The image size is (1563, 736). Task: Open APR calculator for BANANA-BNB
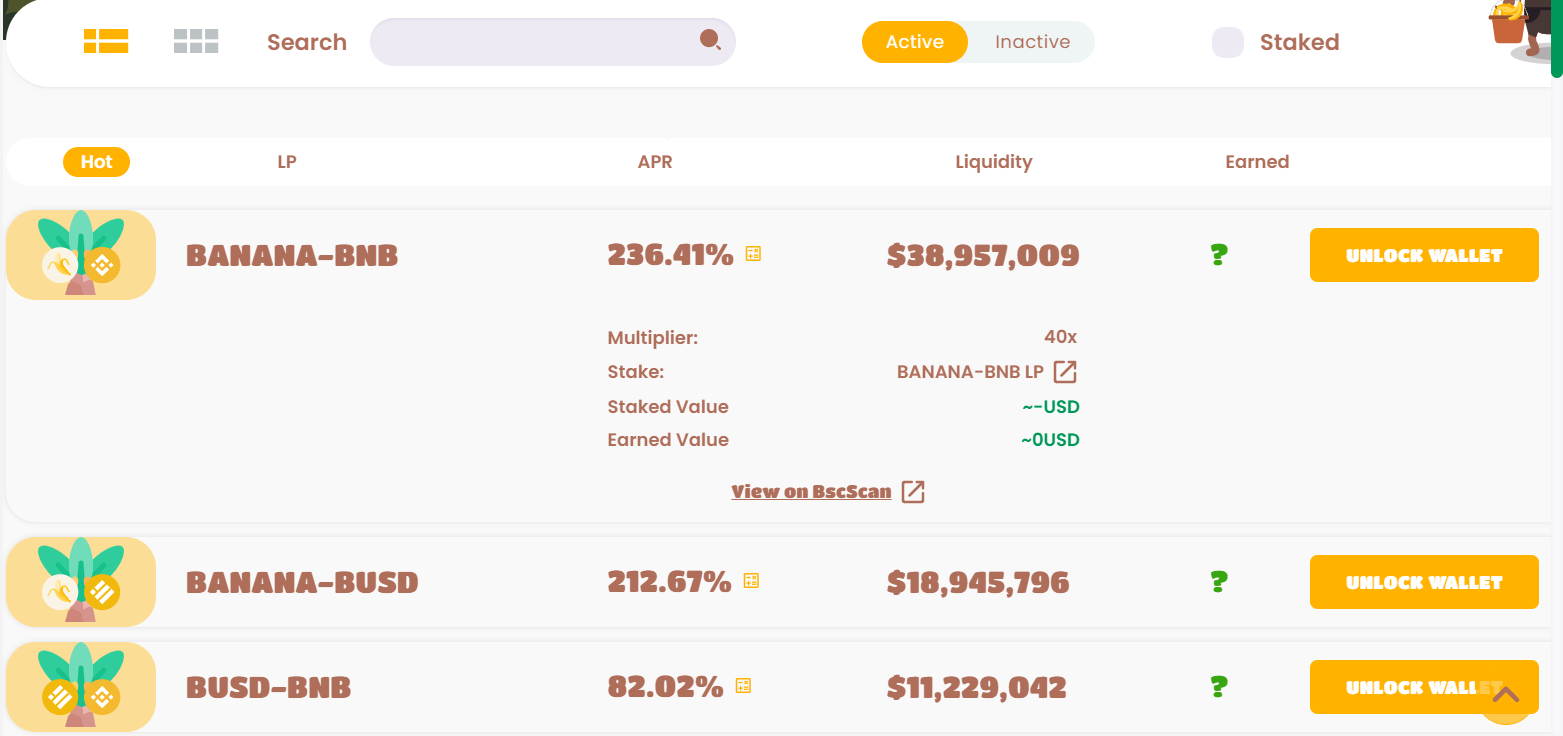[753, 254]
